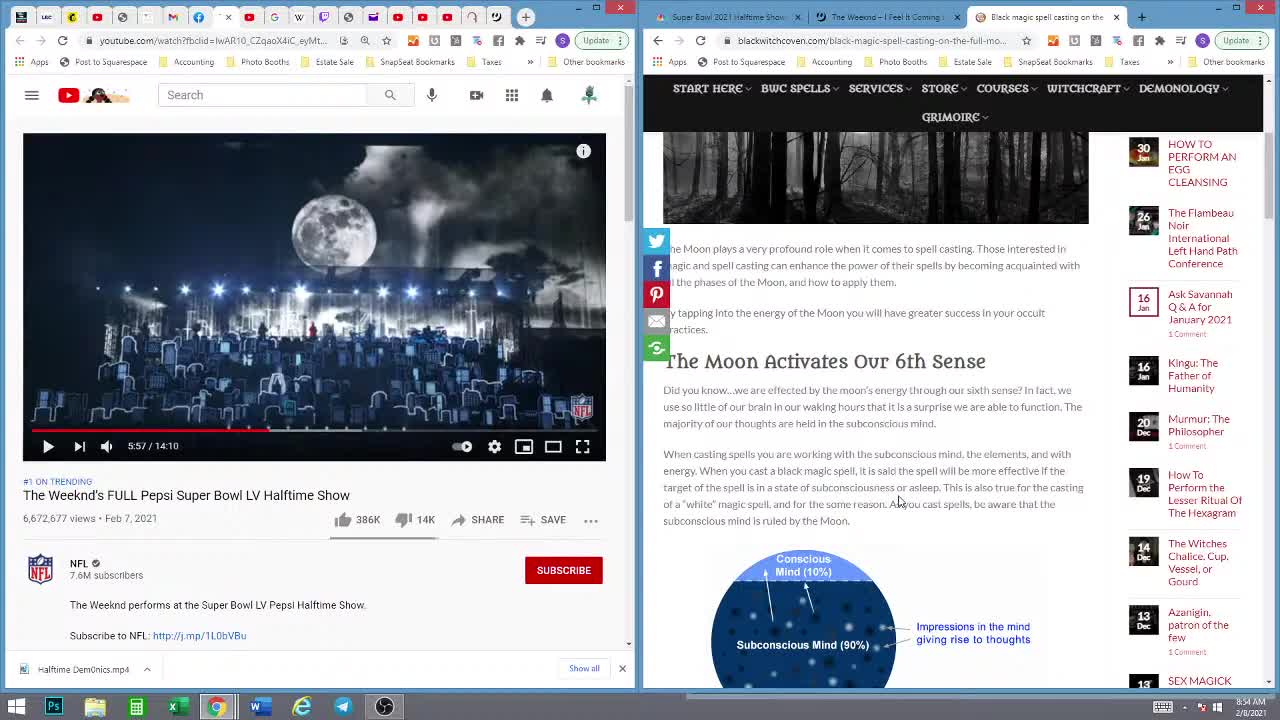Expand the STORE menu
The image size is (1280, 720).
pyautogui.click(x=944, y=89)
